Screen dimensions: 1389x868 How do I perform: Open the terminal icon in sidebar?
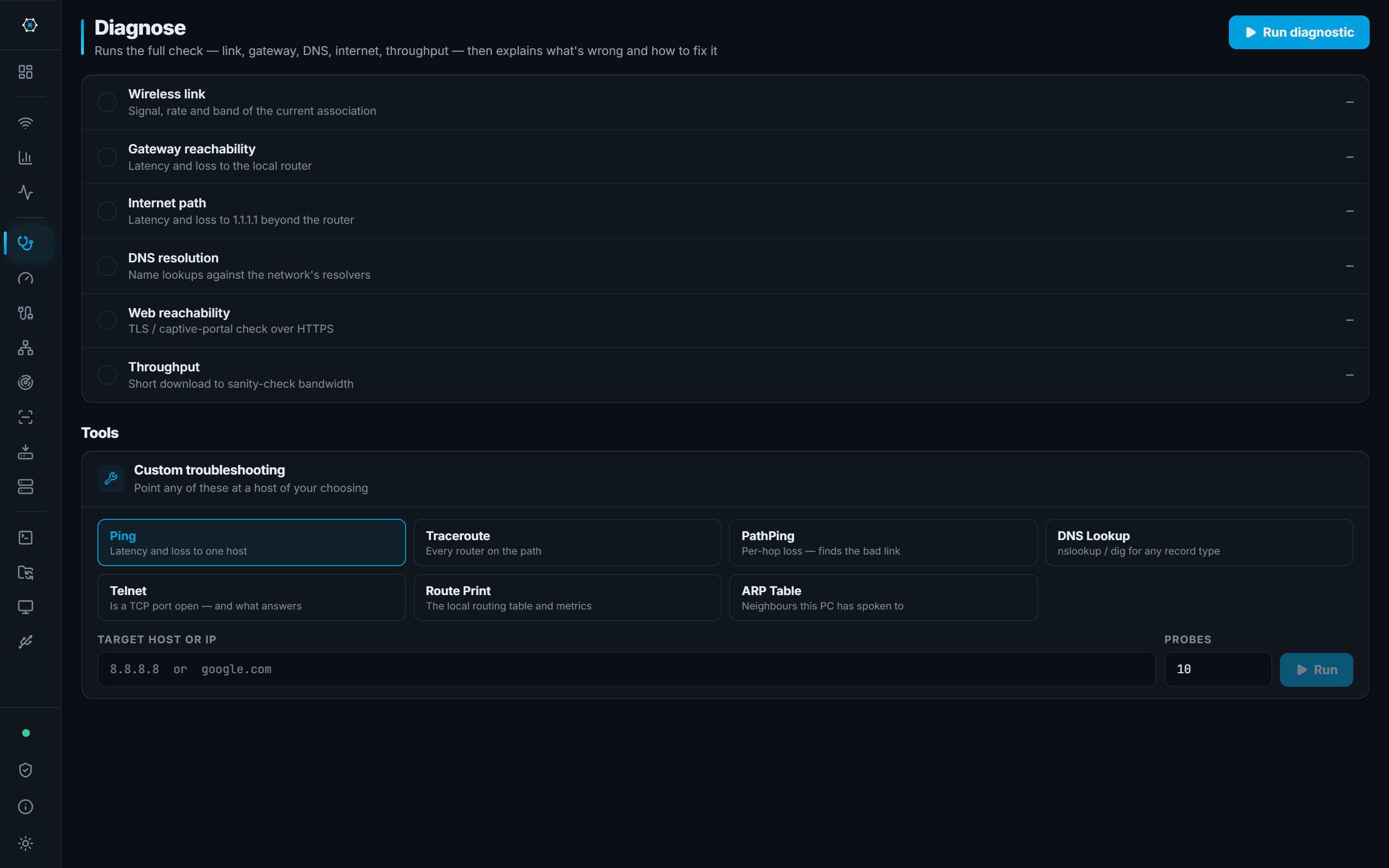coord(25,537)
